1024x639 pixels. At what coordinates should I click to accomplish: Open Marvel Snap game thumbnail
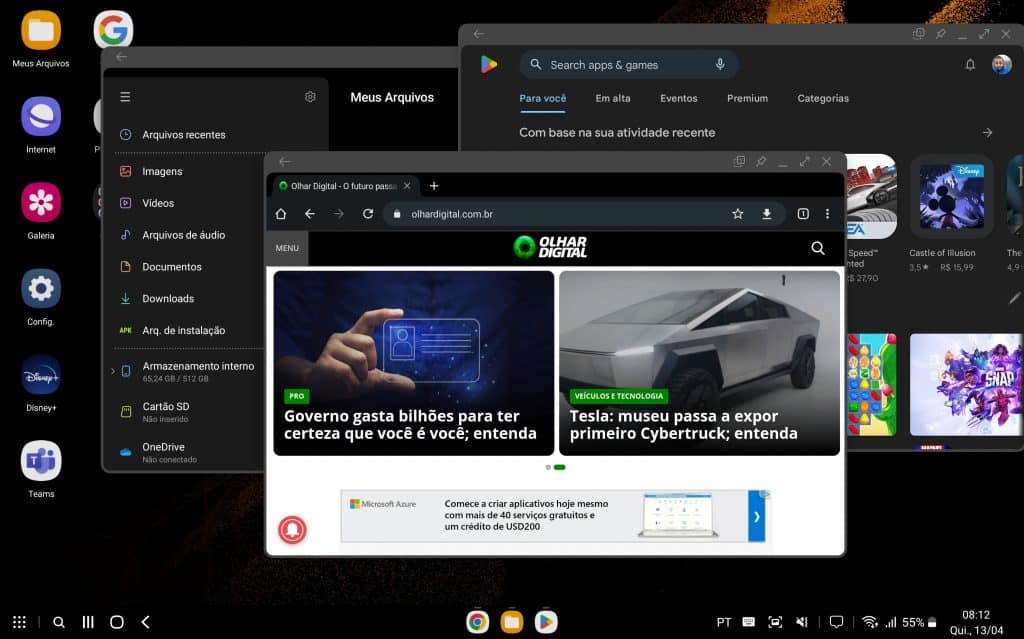(x=966, y=385)
